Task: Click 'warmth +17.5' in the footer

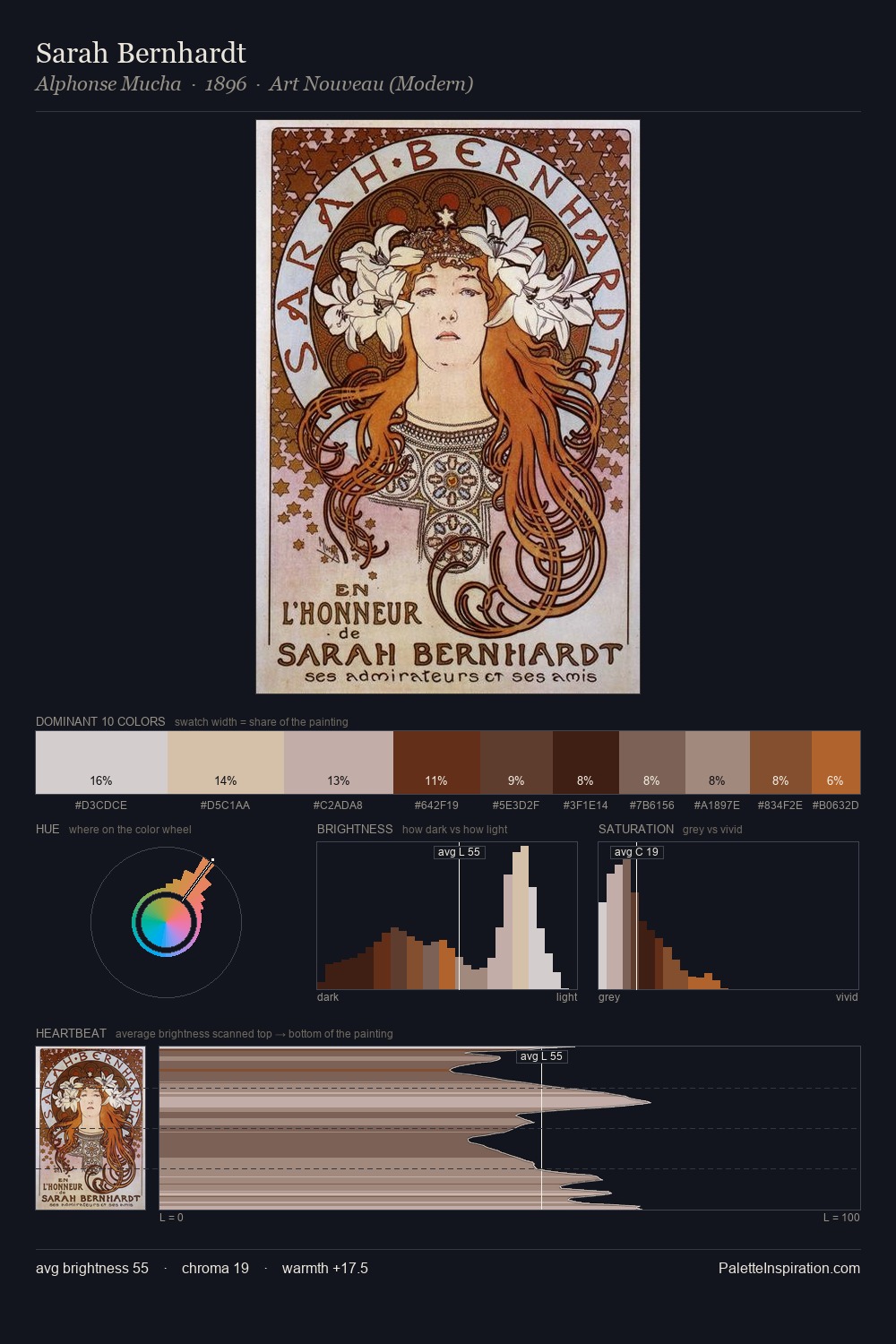Action: coord(325,1268)
